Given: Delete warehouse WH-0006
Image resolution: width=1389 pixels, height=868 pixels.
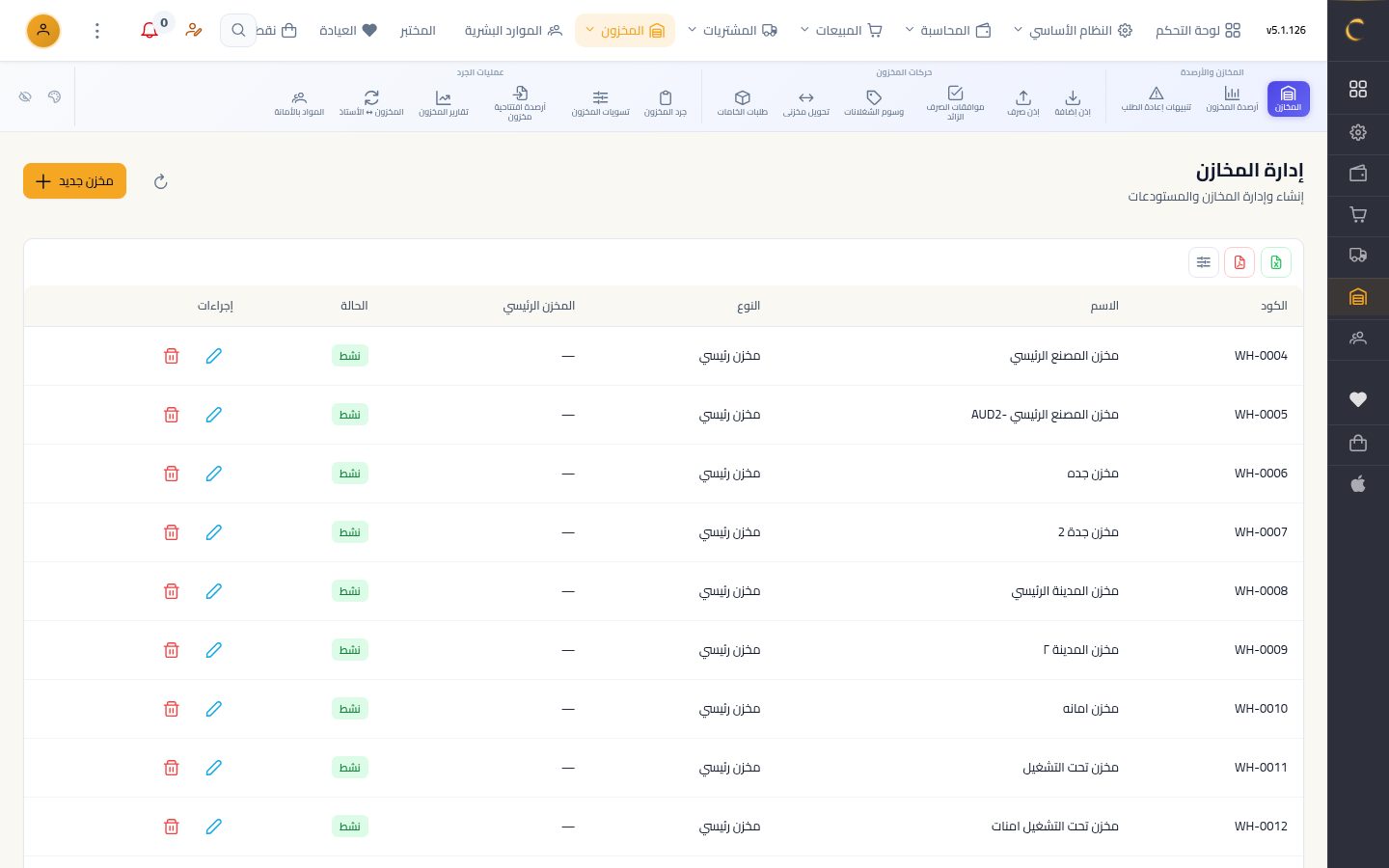Looking at the screenshot, I should click(x=172, y=474).
